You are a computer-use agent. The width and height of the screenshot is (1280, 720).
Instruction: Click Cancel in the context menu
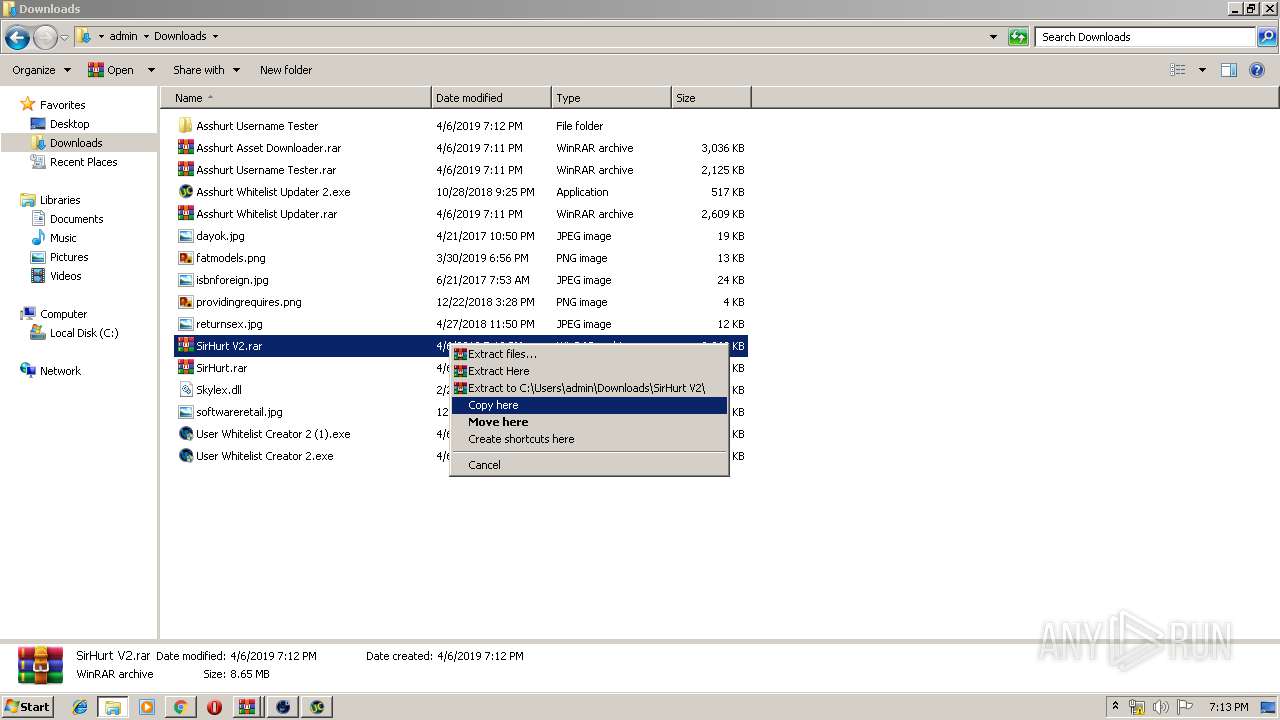coord(589,465)
